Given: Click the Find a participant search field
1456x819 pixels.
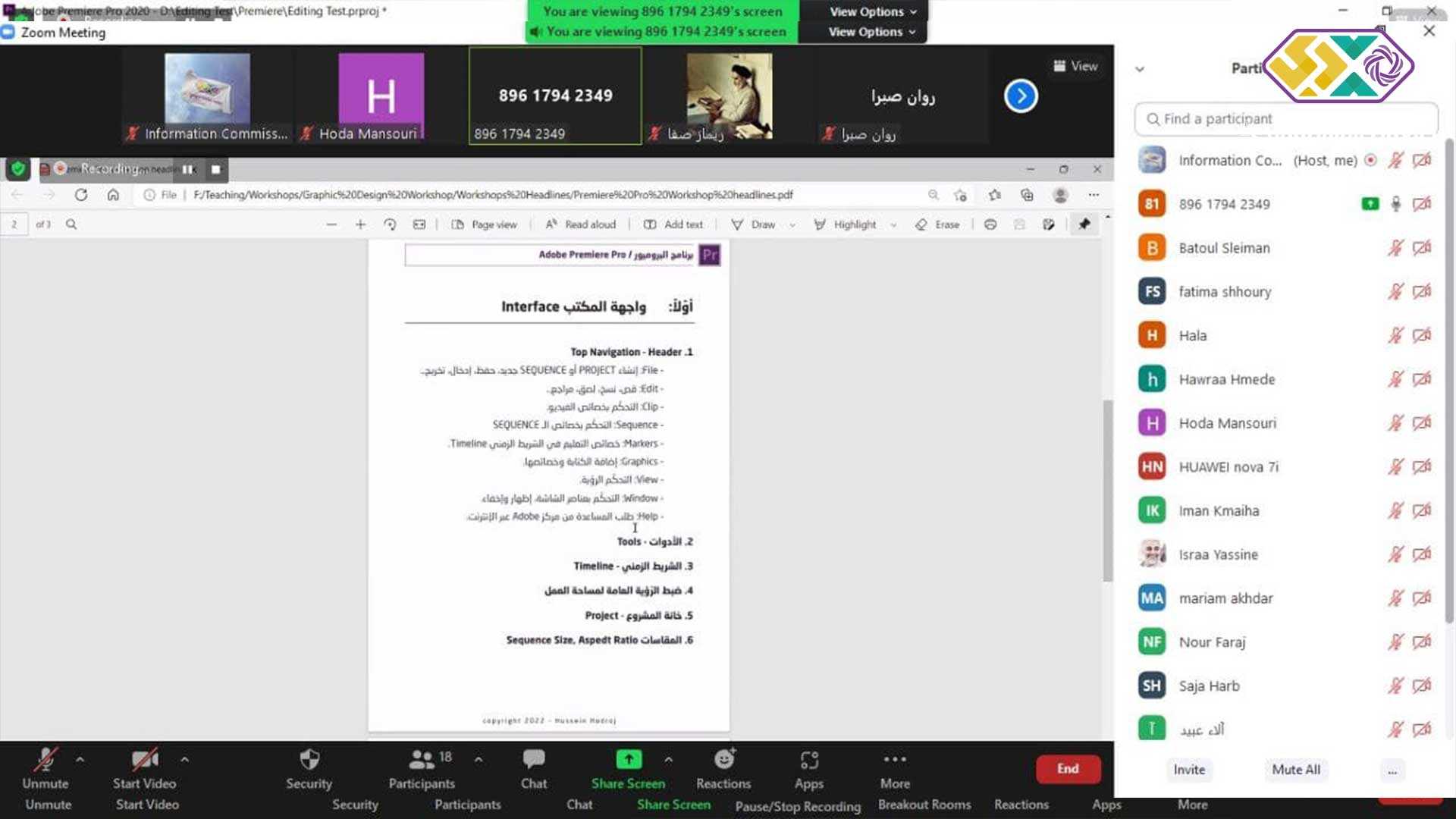Looking at the screenshot, I should (x=1286, y=119).
